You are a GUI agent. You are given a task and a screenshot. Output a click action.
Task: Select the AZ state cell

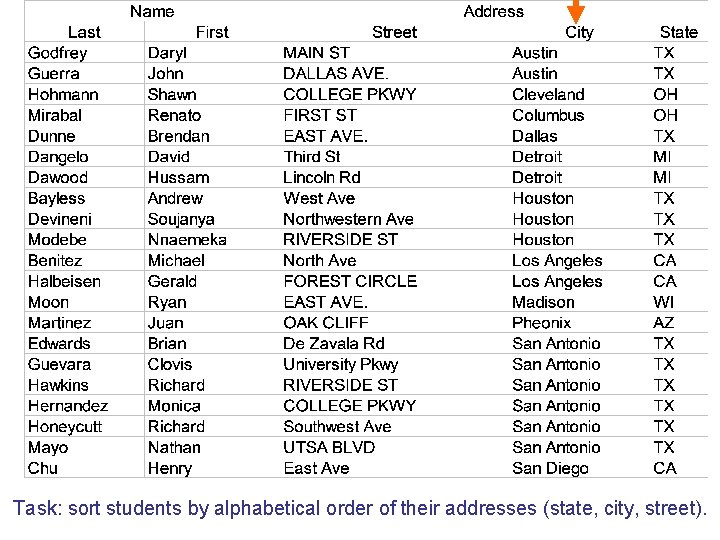[x=664, y=323]
